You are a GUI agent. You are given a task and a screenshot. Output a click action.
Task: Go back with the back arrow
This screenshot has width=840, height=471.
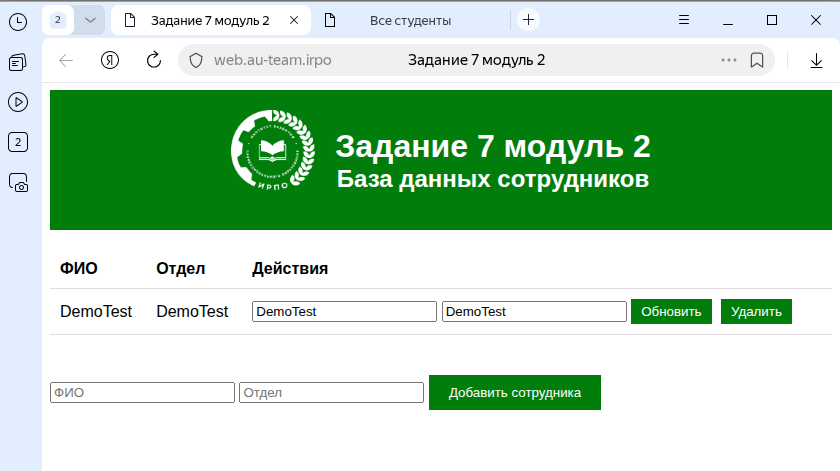point(66,61)
